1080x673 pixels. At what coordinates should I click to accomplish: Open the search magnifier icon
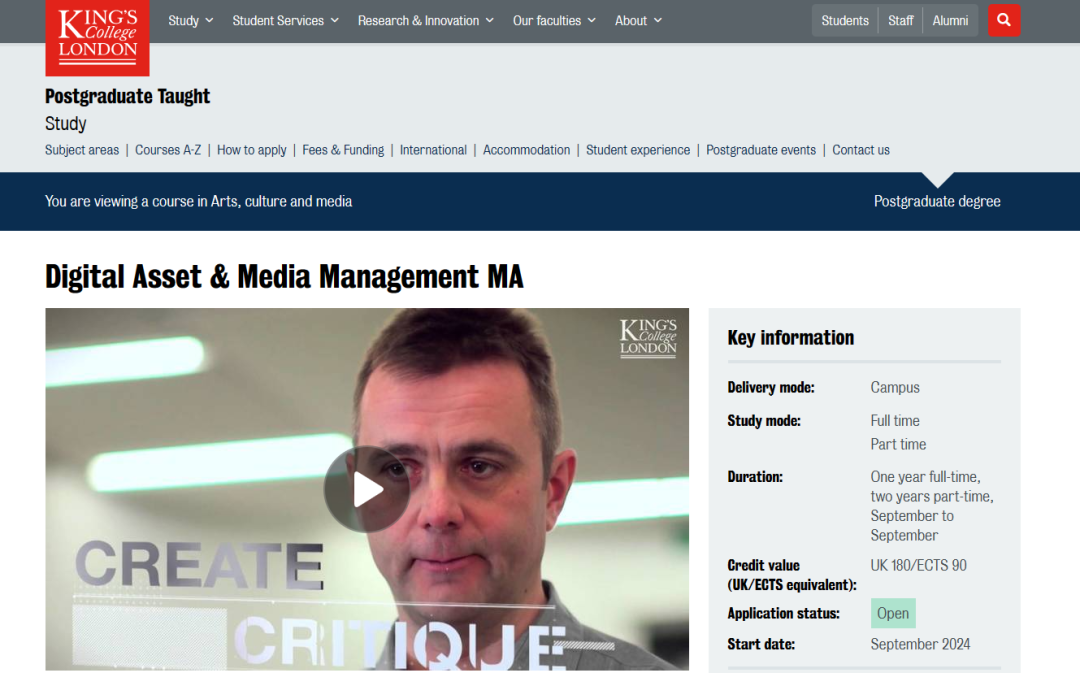1004,21
